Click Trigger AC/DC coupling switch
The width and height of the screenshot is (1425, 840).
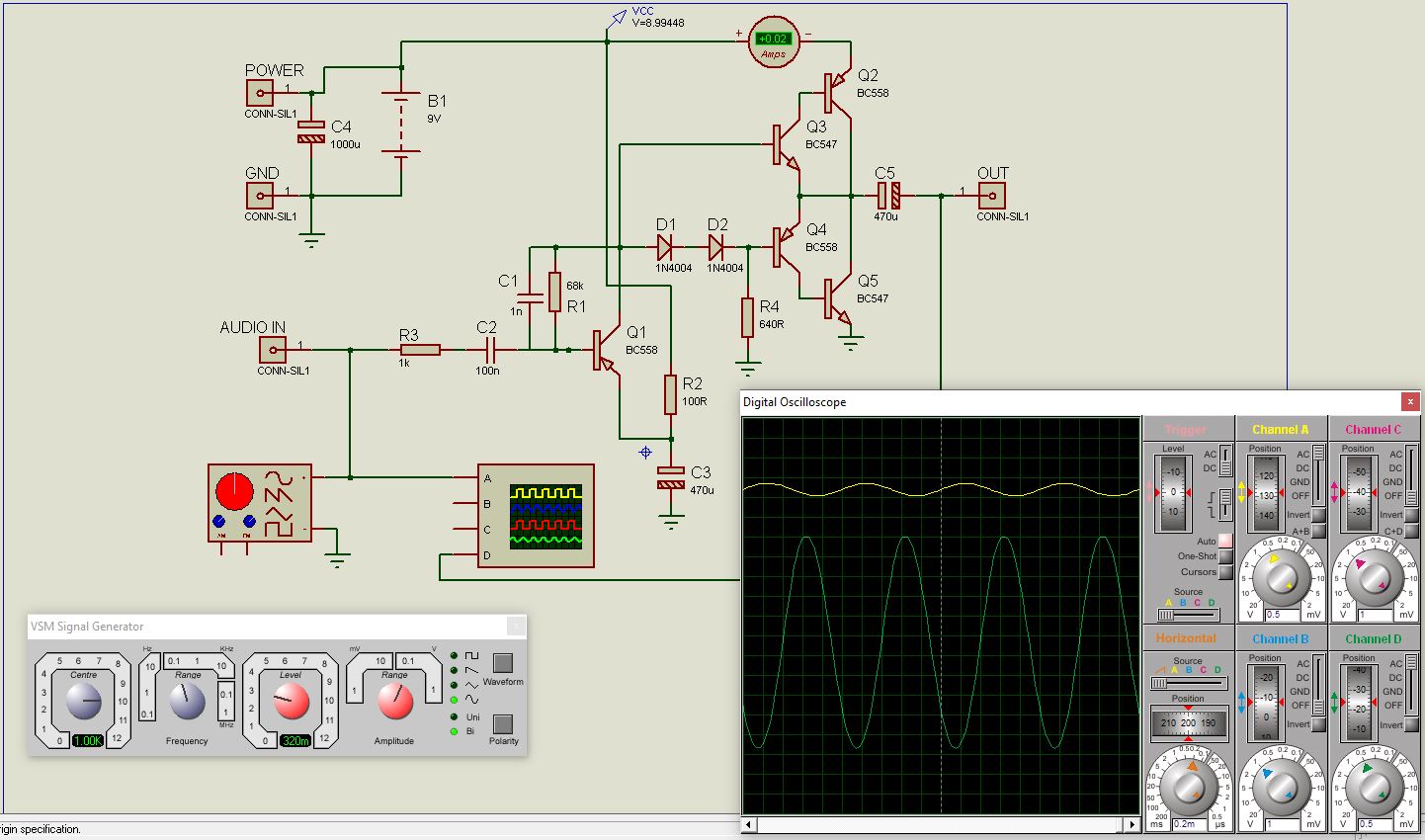(x=1225, y=461)
